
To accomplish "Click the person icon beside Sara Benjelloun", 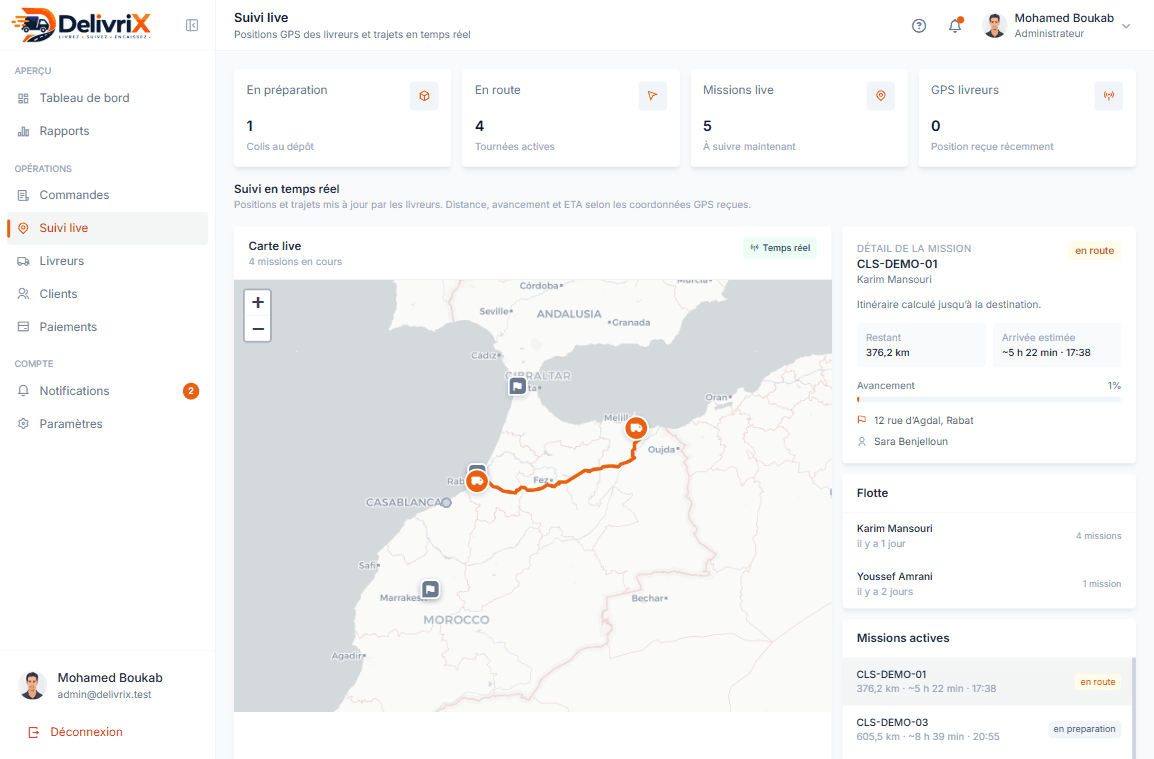I will click(x=862, y=442).
